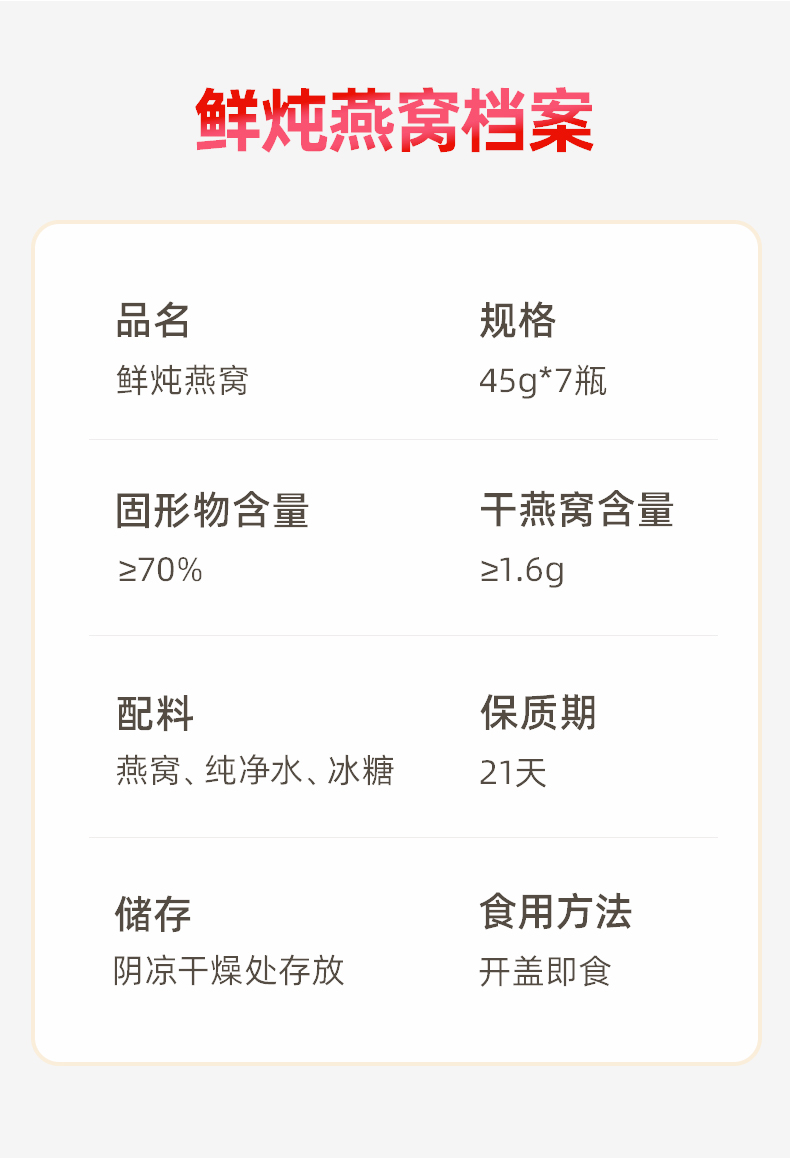790x1158 pixels.
Task: Click the specification value 45g*7瓶
Action: [x=542, y=381]
